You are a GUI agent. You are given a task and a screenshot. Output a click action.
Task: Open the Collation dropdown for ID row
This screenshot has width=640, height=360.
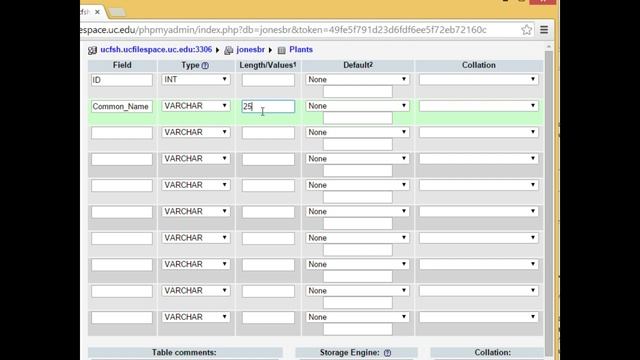478,80
